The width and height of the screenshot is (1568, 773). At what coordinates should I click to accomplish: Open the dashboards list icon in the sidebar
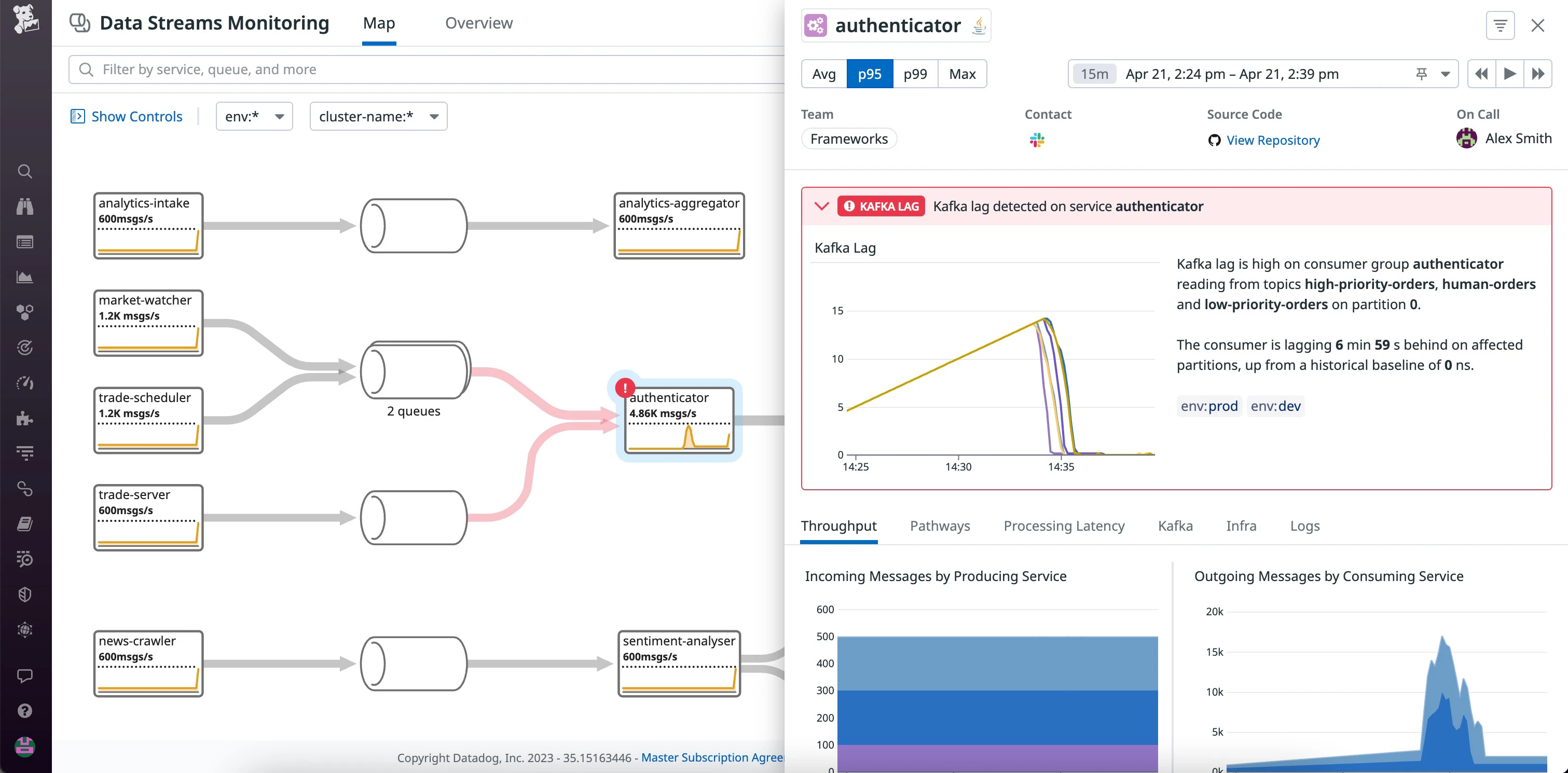pyautogui.click(x=25, y=242)
